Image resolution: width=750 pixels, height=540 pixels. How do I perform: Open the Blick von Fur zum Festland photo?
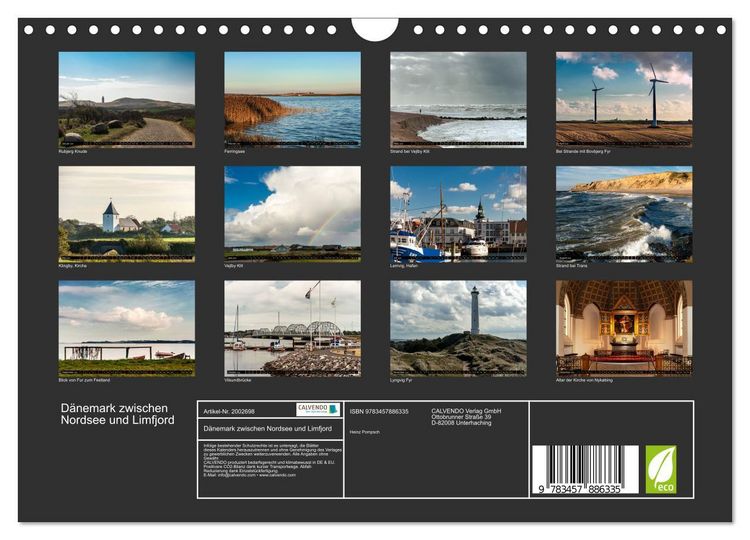pos(127,328)
